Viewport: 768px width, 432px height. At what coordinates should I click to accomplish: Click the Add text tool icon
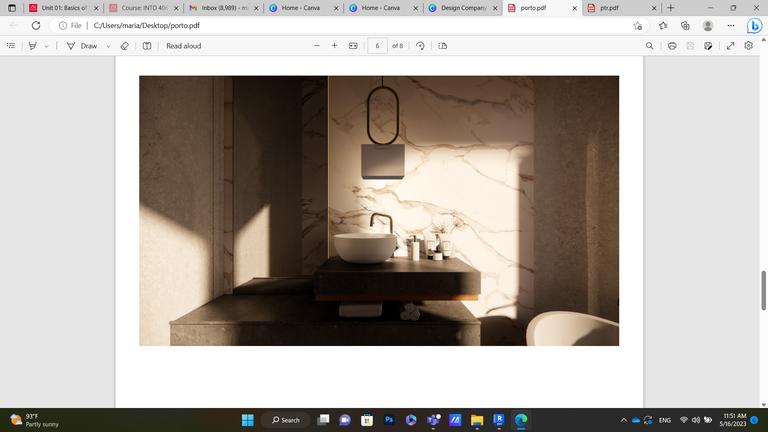point(146,46)
